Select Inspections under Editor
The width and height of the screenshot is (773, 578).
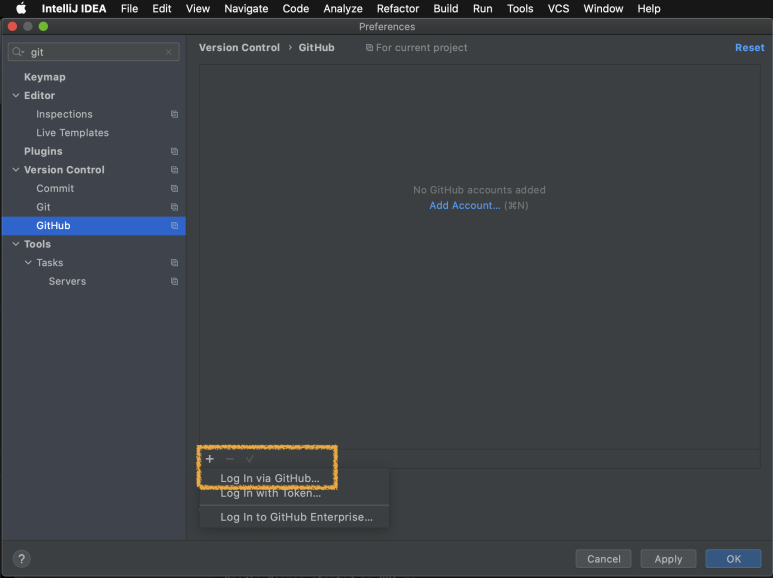[64, 114]
